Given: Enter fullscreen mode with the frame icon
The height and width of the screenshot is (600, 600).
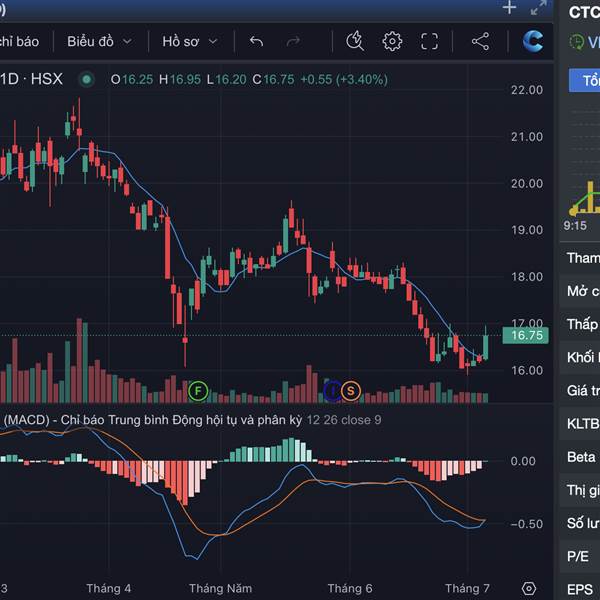Looking at the screenshot, I should click(x=430, y=41).
